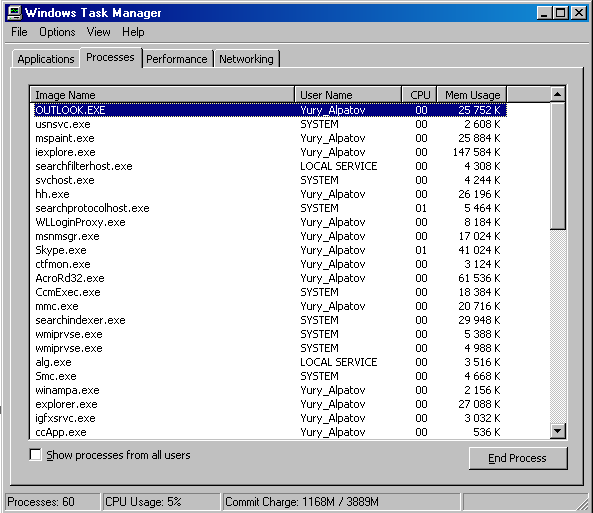Enable Show processes from all users

tap(35, 454)
